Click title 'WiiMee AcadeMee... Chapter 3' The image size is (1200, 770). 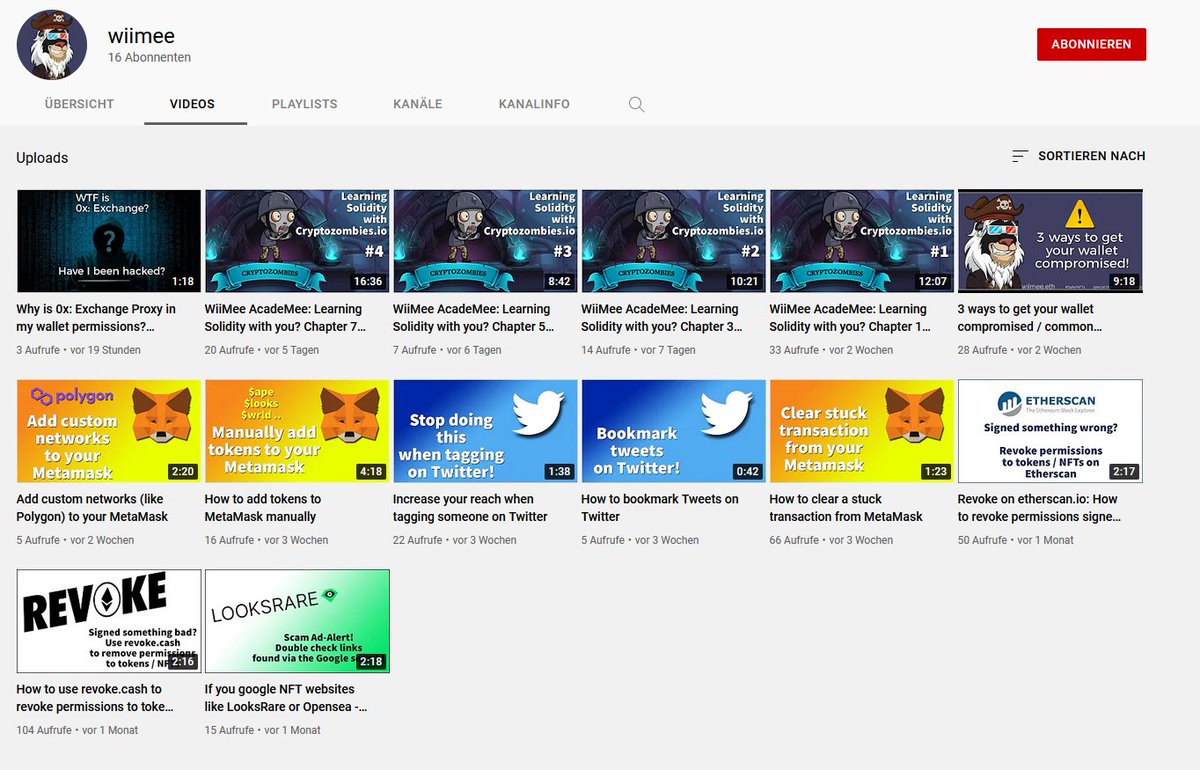click(x=661, y=318)
